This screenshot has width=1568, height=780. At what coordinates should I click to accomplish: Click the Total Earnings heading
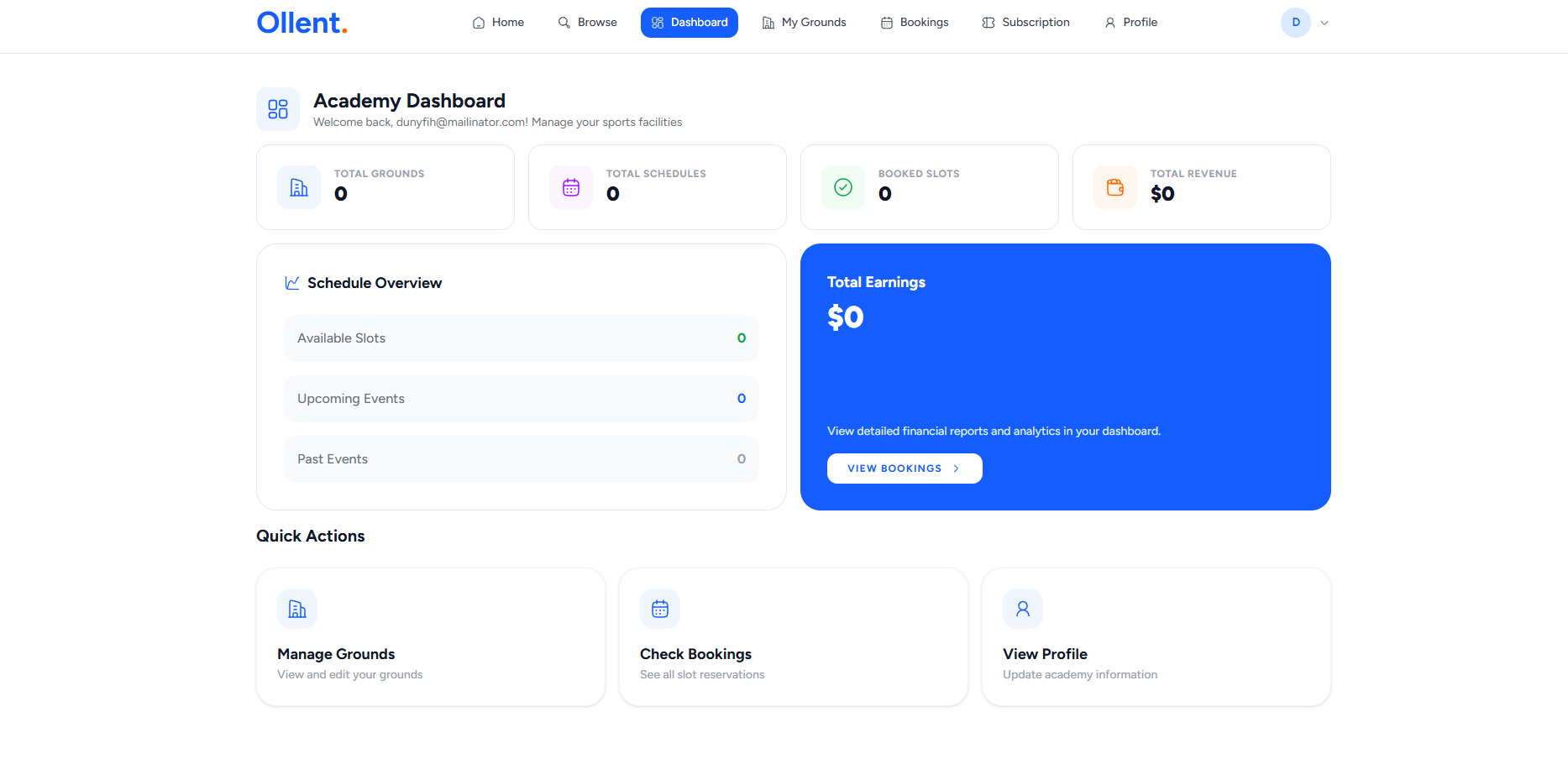[876, 282]
